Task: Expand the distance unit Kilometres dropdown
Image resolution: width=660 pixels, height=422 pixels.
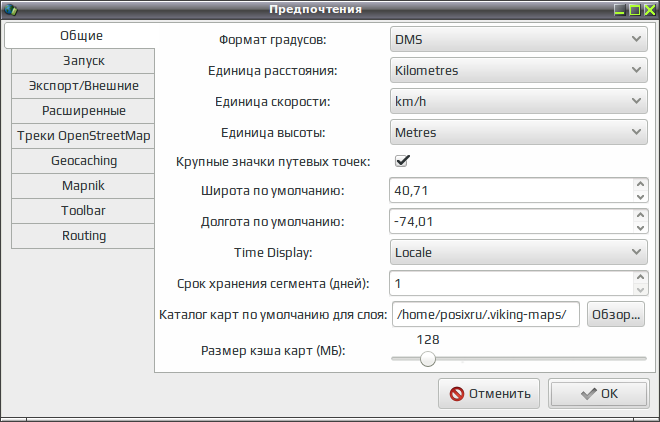Action: pos(519,70)
